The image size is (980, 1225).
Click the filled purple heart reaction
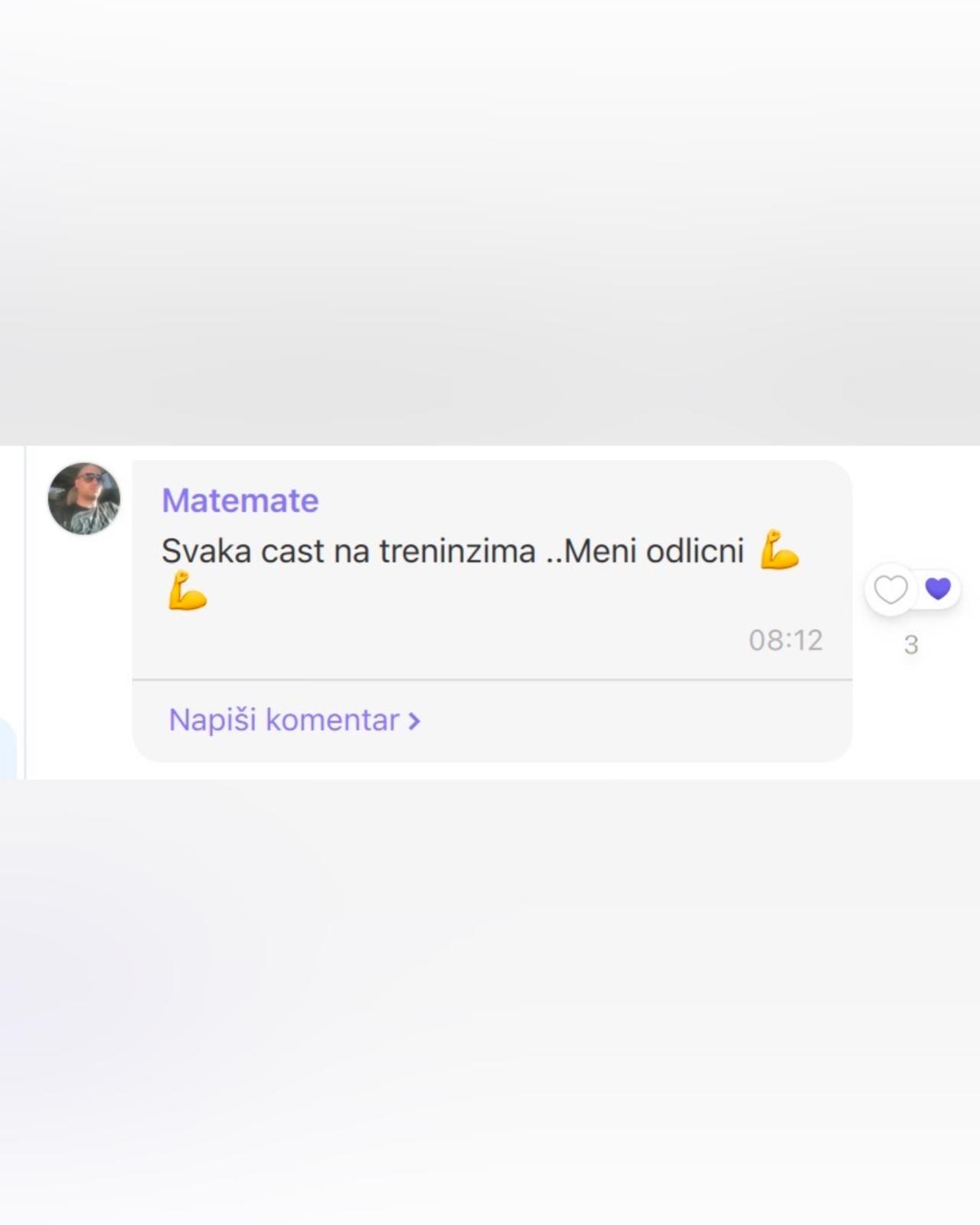(x=938, y=588)
